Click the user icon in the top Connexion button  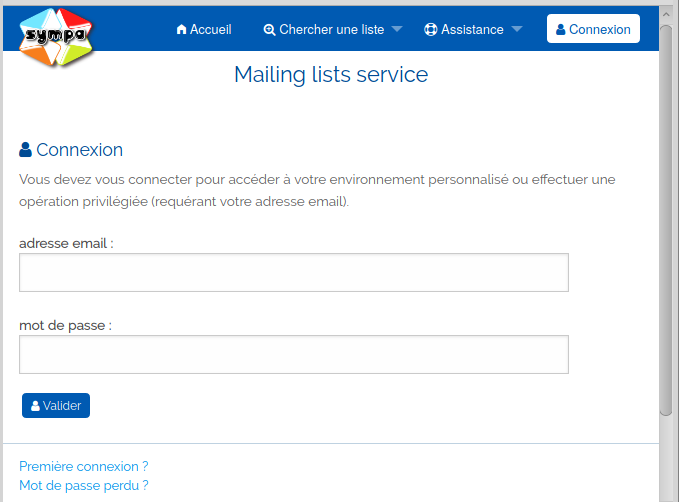tap(560, 30)
